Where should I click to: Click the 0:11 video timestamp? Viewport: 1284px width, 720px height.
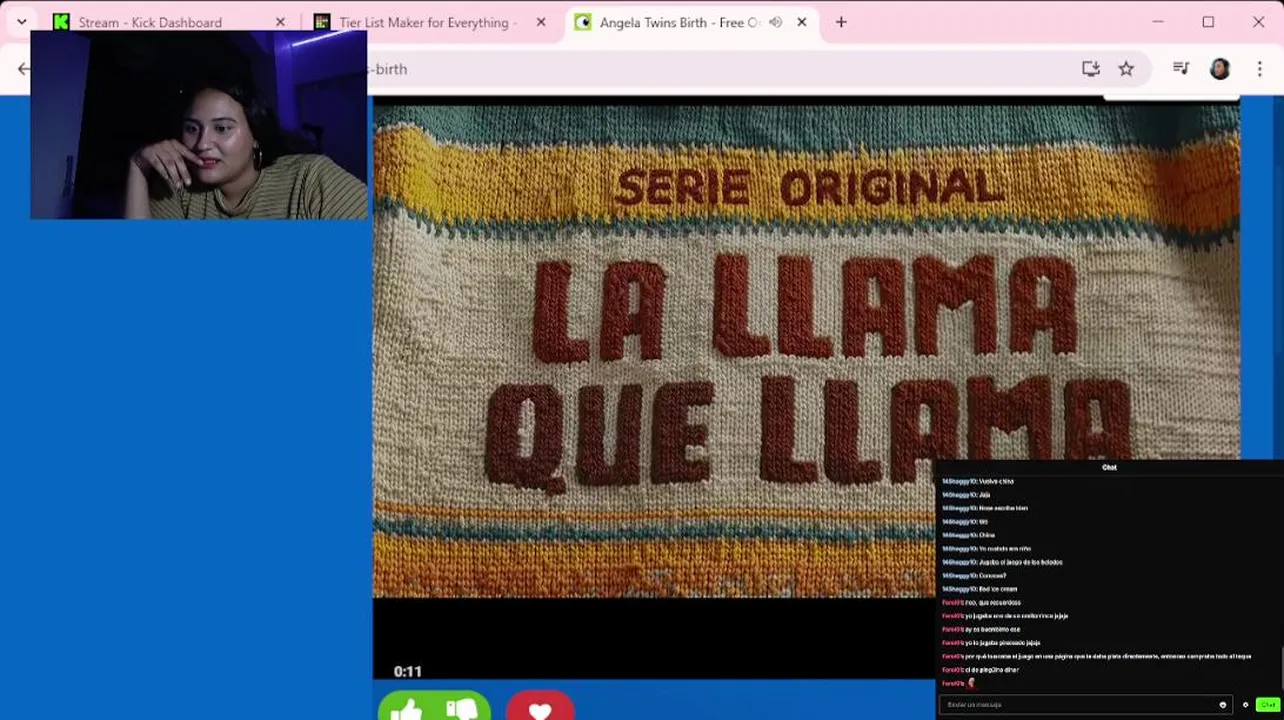click(x=407, y=672)
